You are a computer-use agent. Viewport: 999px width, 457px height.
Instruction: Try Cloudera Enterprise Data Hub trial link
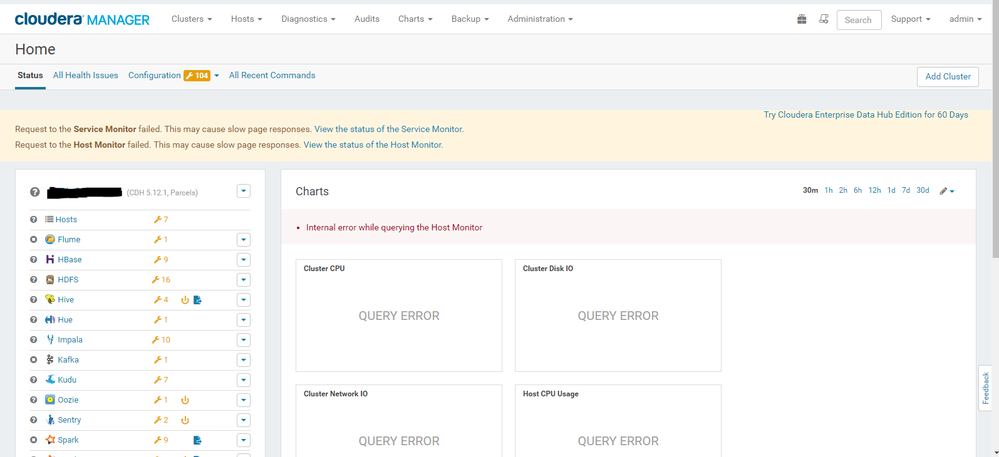866,115
